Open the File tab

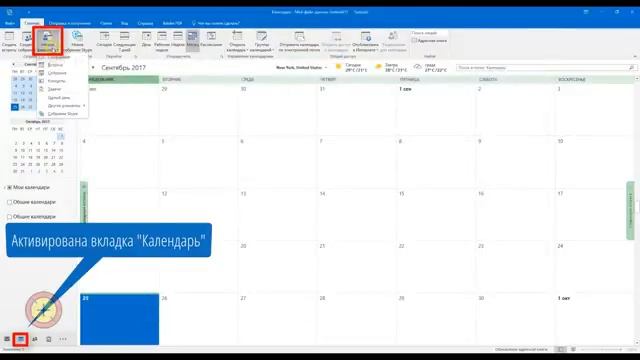(x=10, y=23)
